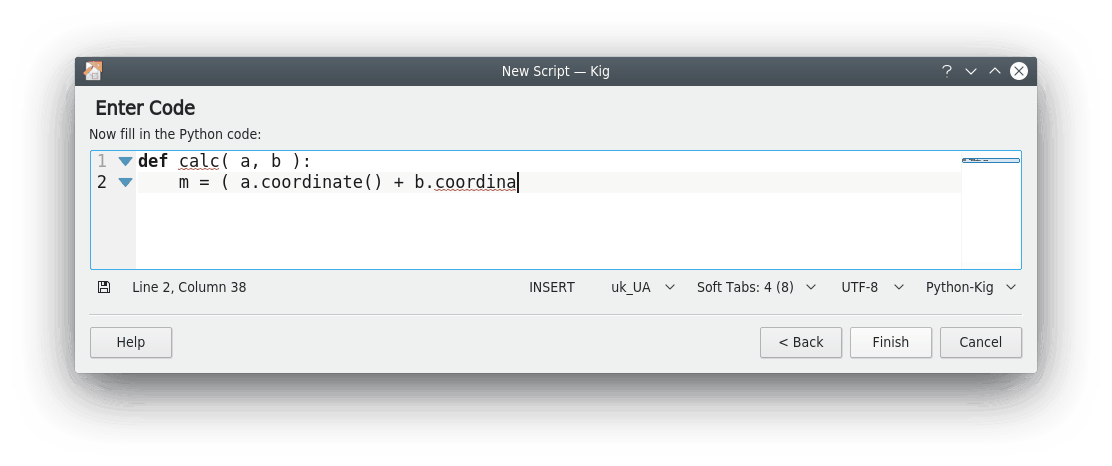Click the save document icon in status bar
The image size is (1112, 466).
click(104, 287)
